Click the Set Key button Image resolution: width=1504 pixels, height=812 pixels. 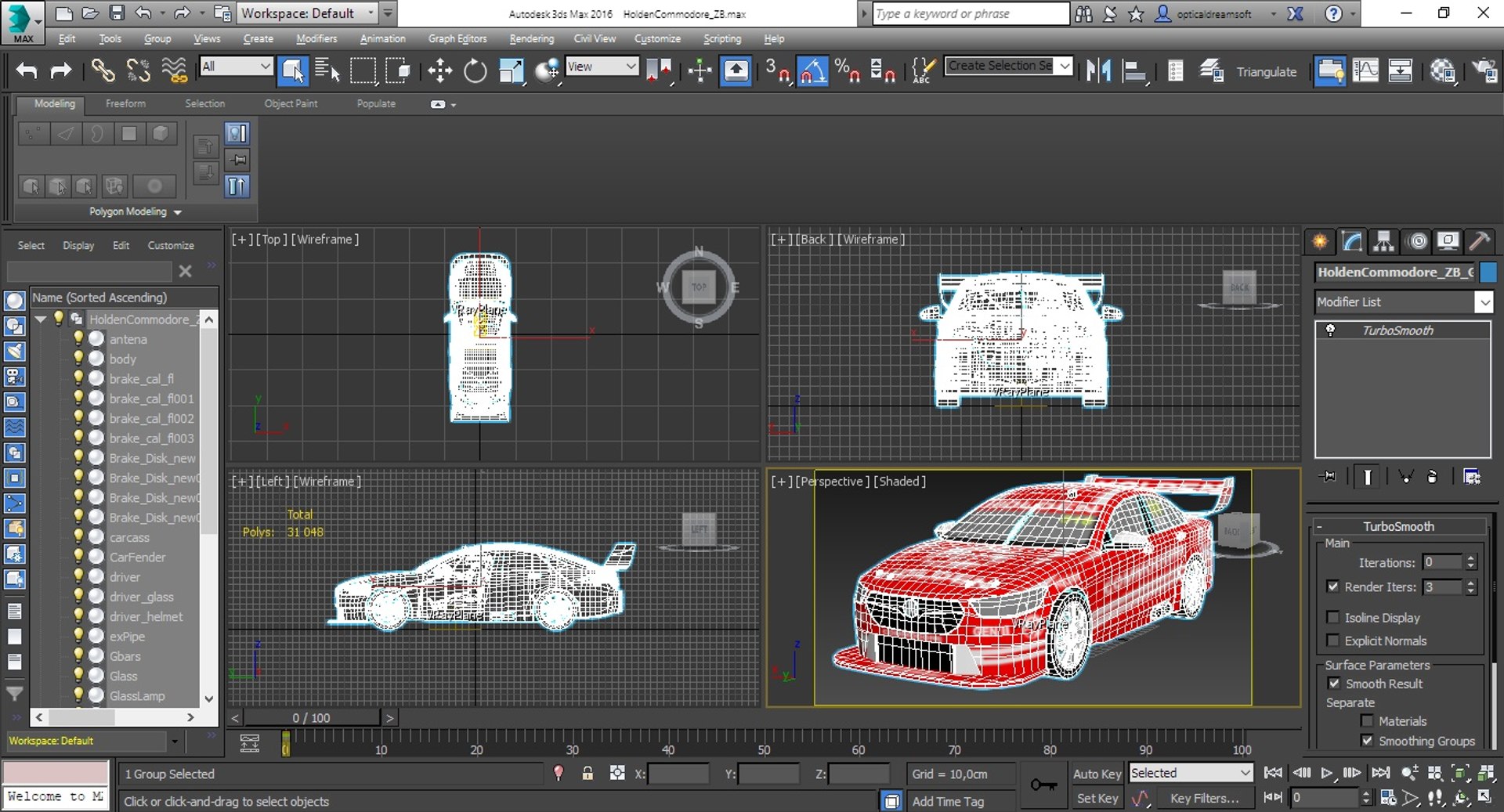click(1097, 799)
